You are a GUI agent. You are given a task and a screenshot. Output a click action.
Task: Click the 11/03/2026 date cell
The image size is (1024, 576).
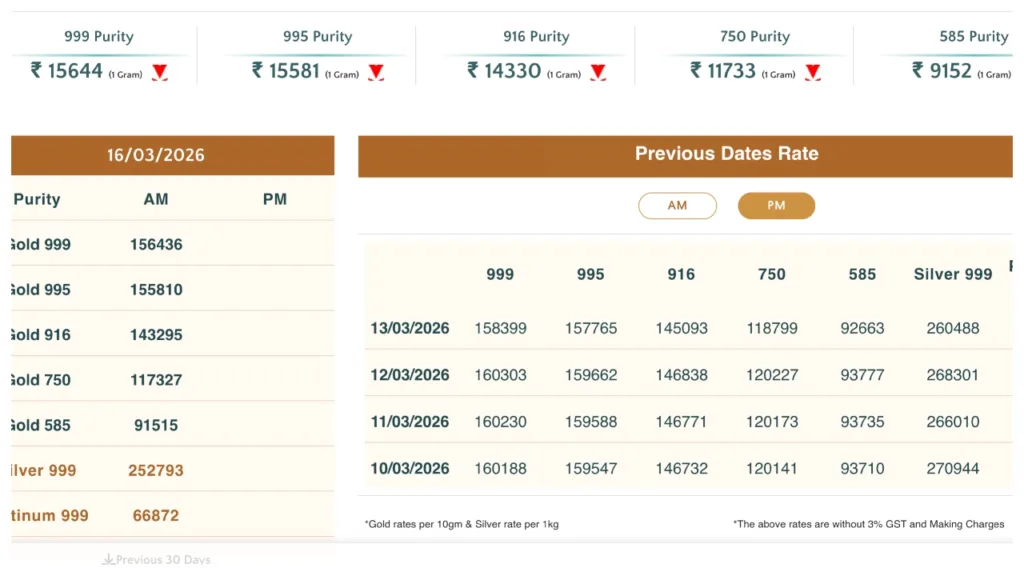coord(410,422)
